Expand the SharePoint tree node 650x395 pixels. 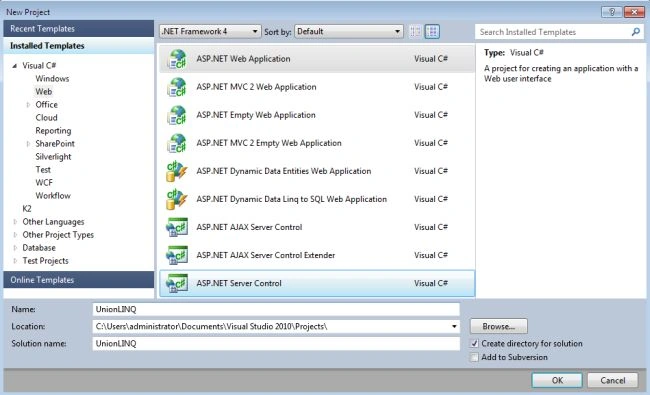click(x=28, y=144)
